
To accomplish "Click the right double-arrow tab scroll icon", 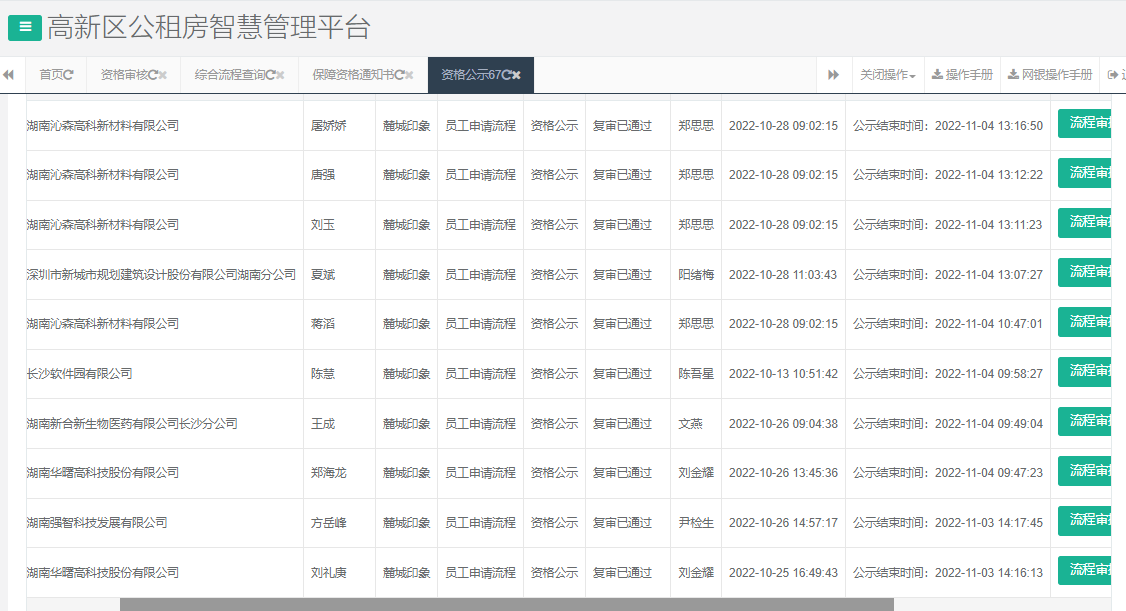I will pyautogui.click(x=832, y=74).
